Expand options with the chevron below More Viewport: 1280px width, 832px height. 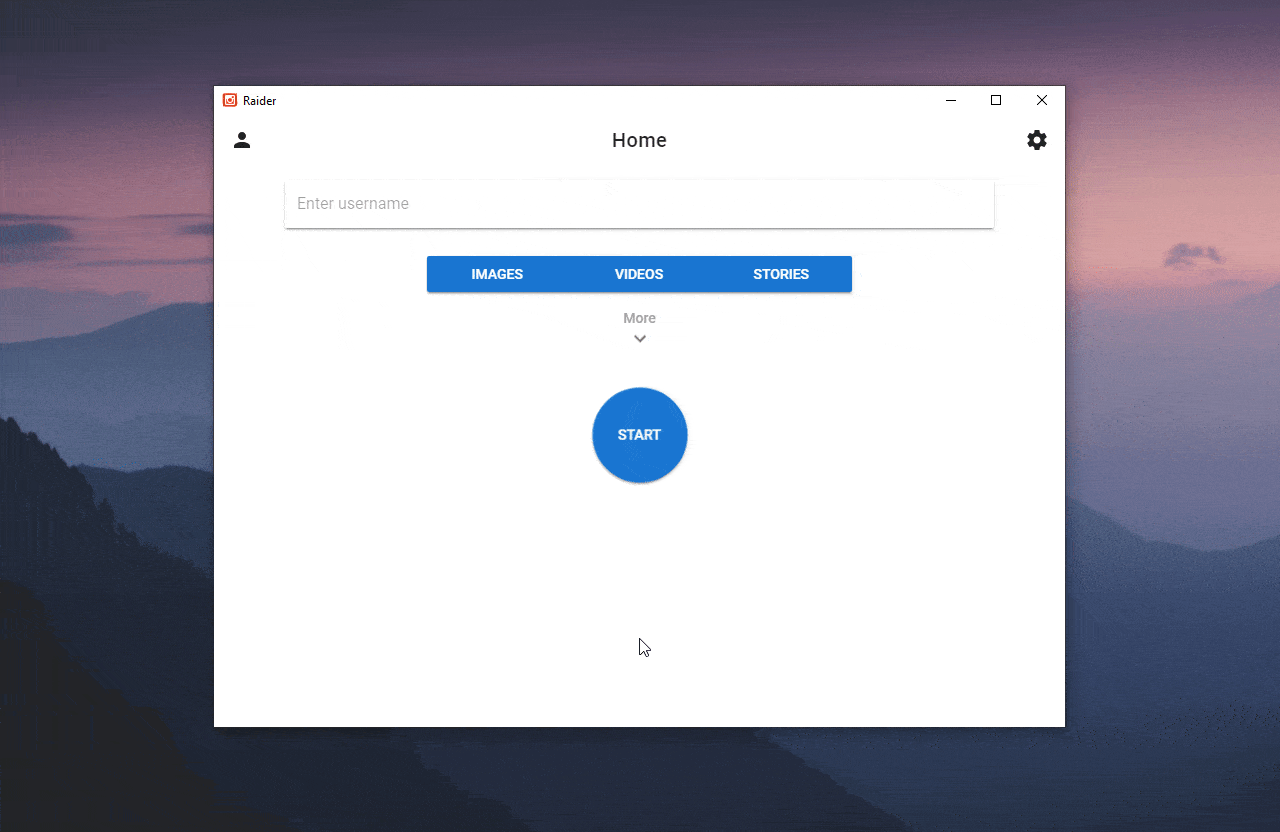point(640,339)
